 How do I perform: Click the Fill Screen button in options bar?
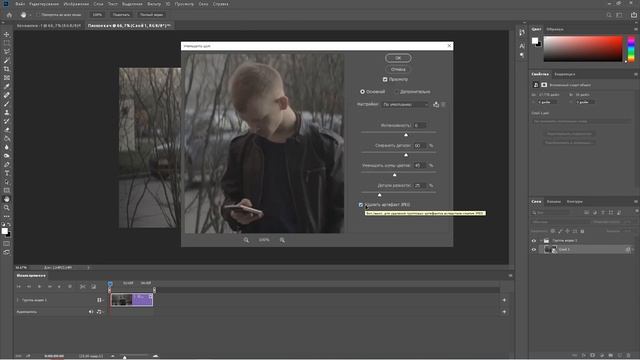(151, 15)
